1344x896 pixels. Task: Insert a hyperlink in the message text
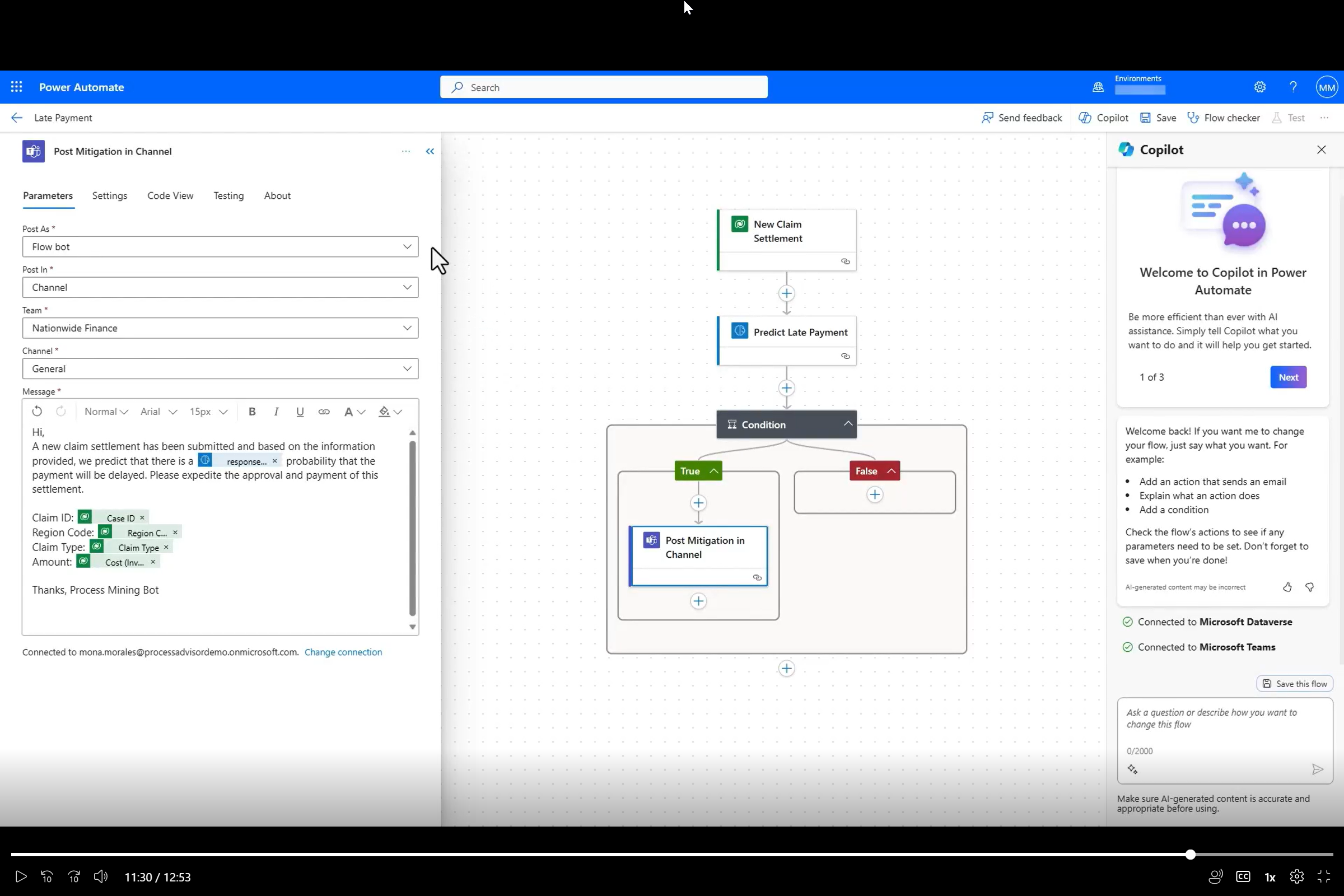pos(324,412)
